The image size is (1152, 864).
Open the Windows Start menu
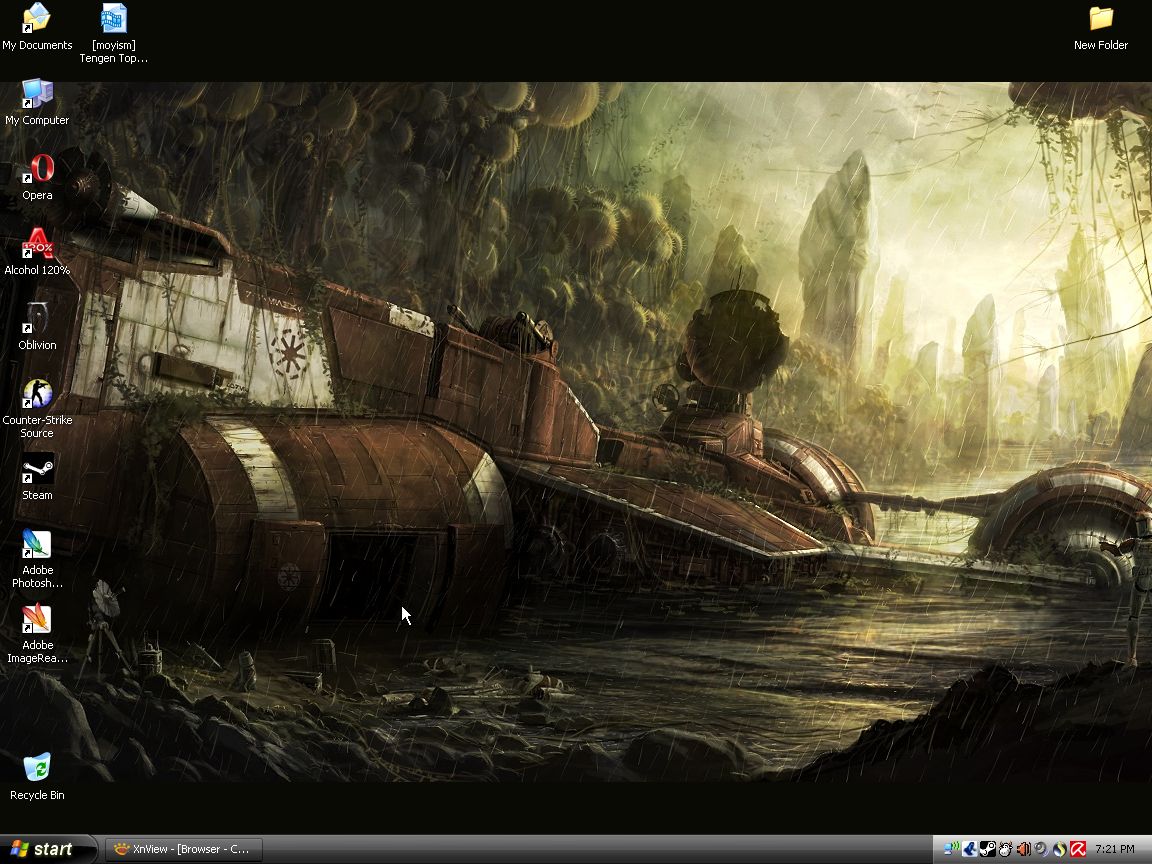point(47,849)
